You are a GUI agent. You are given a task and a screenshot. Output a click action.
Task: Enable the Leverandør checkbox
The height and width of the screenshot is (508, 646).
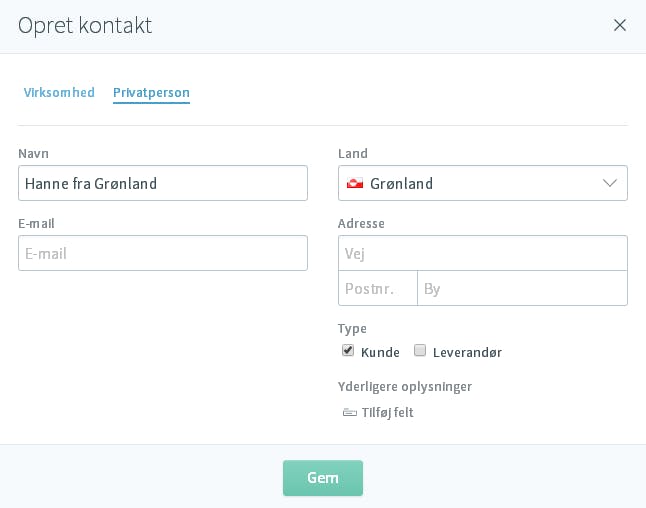[420, 351]
